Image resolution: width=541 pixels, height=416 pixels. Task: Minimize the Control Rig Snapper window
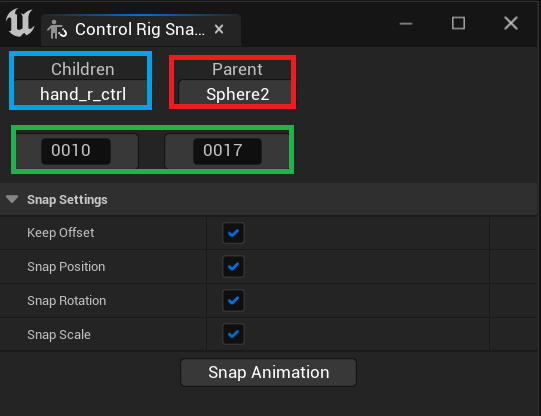(406, 23)
